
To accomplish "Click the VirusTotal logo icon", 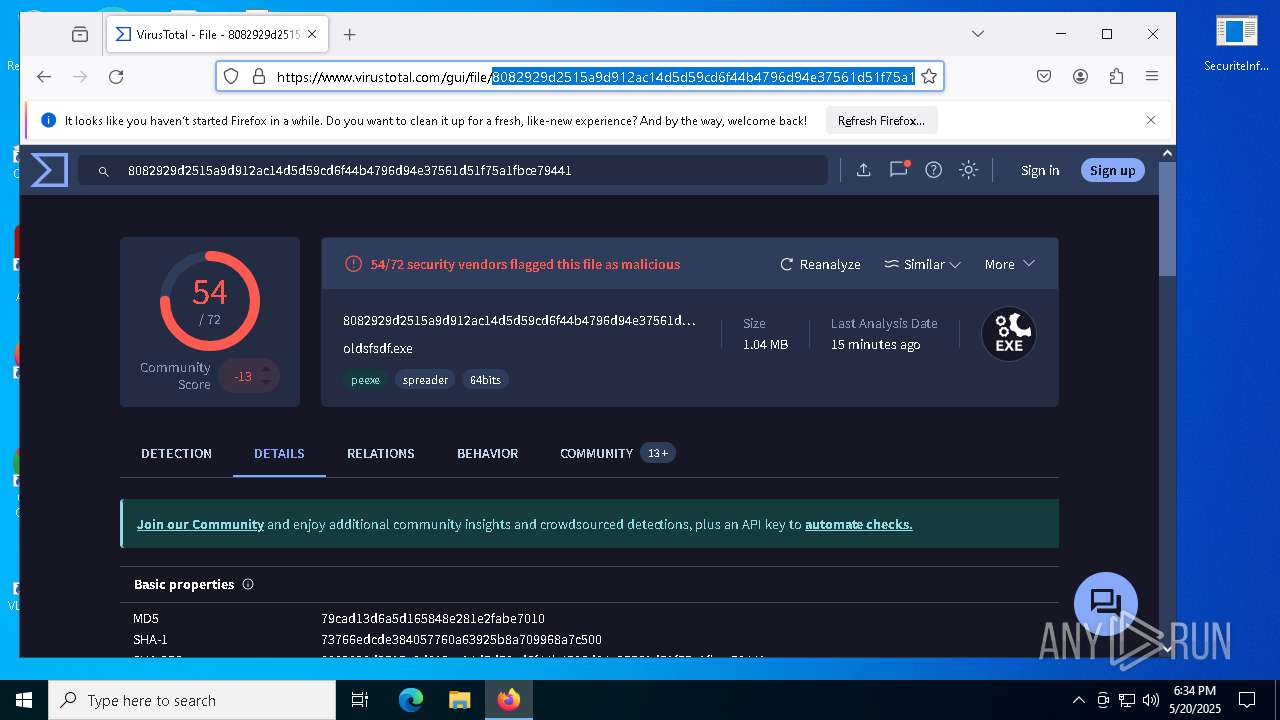I will click(49, 170).
